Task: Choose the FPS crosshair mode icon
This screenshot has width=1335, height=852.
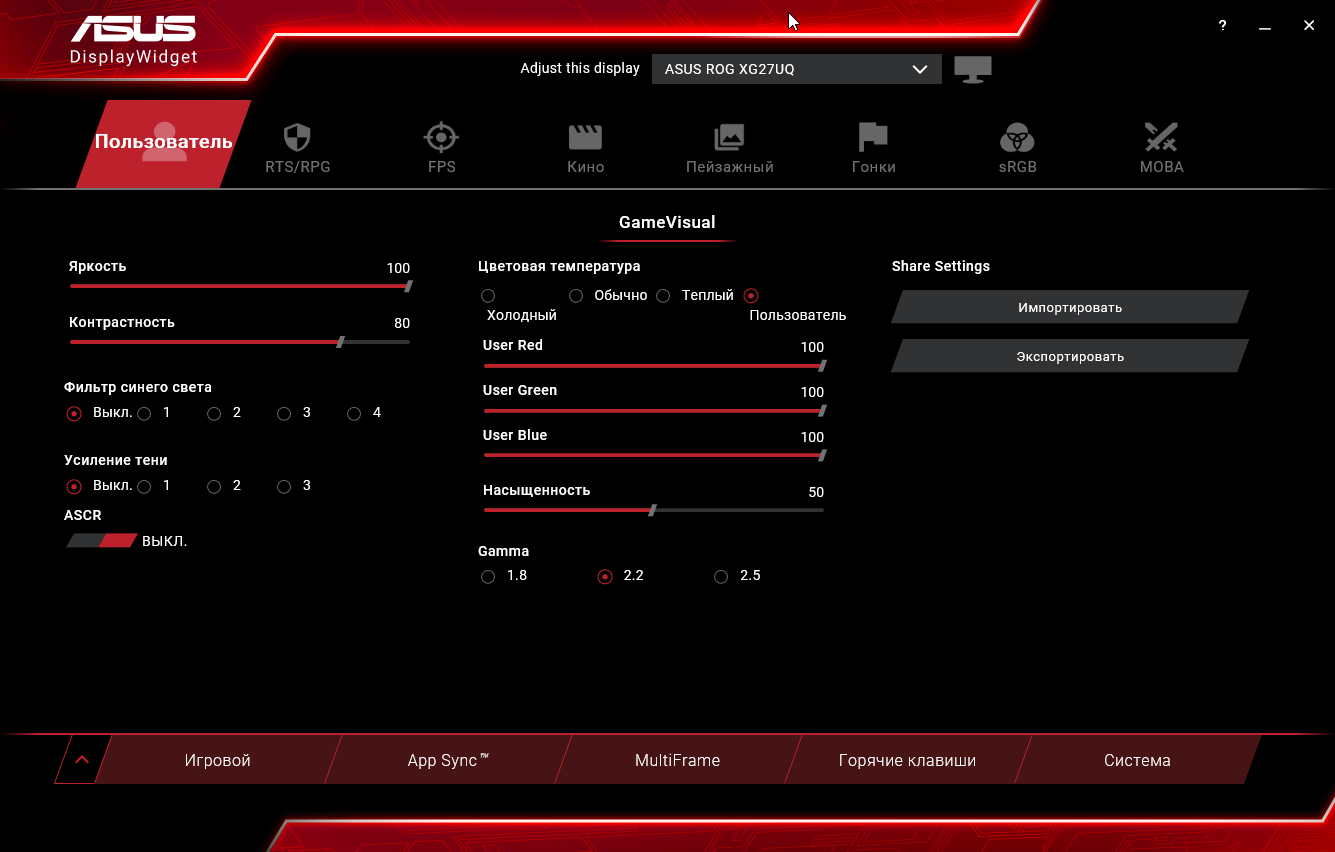Action: [441, 137]
